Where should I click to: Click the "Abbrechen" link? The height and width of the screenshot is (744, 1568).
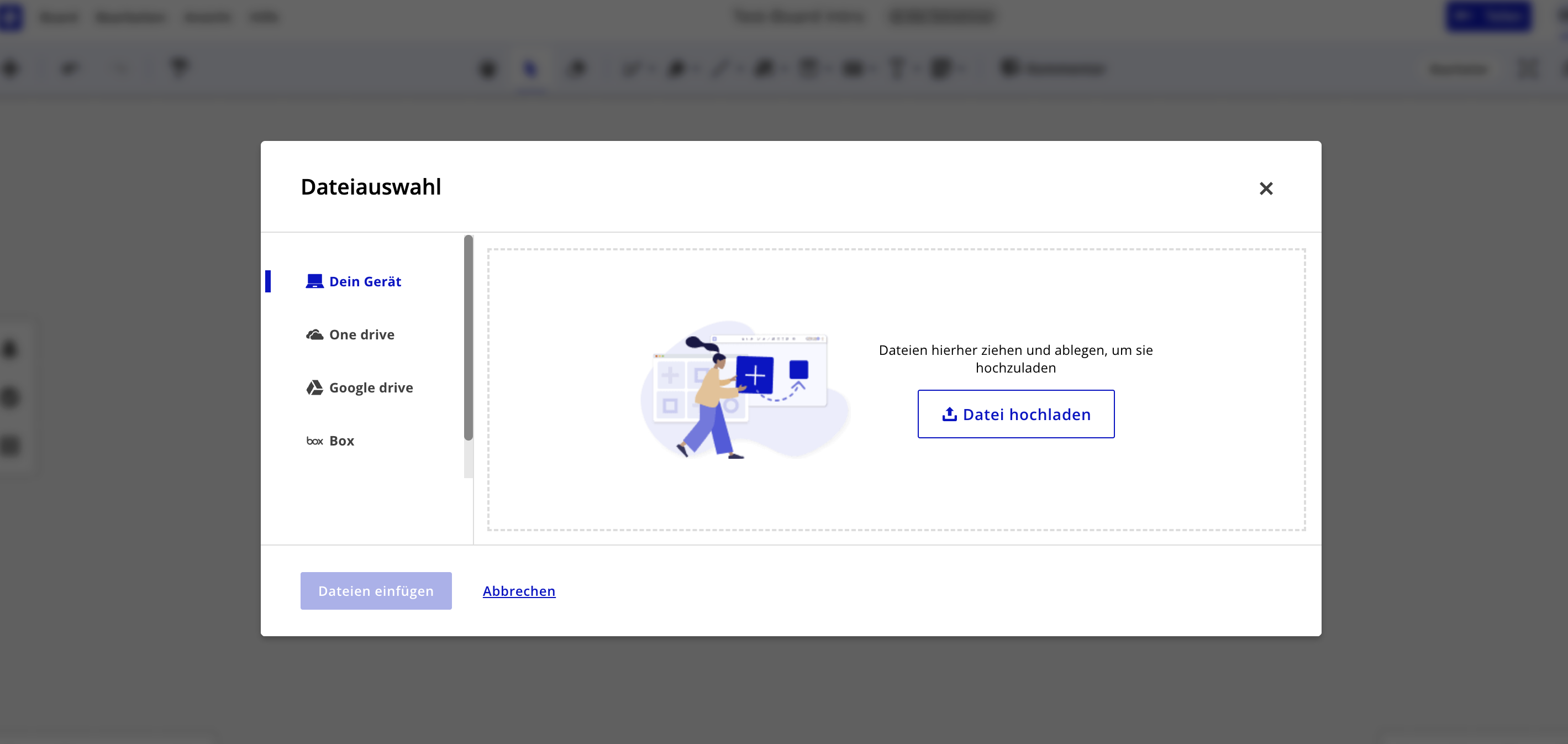point(519,590)
